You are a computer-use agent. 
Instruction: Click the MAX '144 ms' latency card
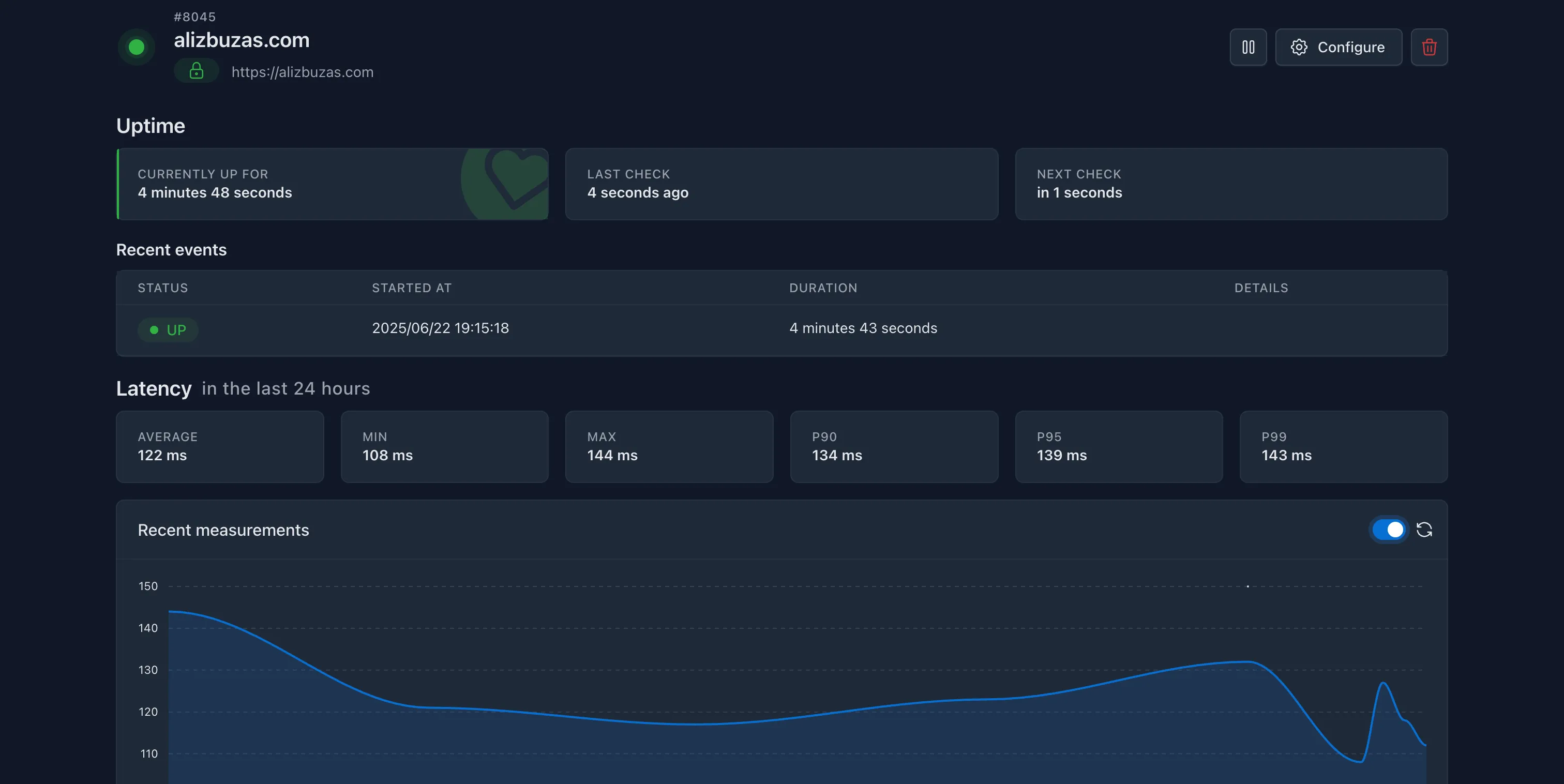[669, 446]
